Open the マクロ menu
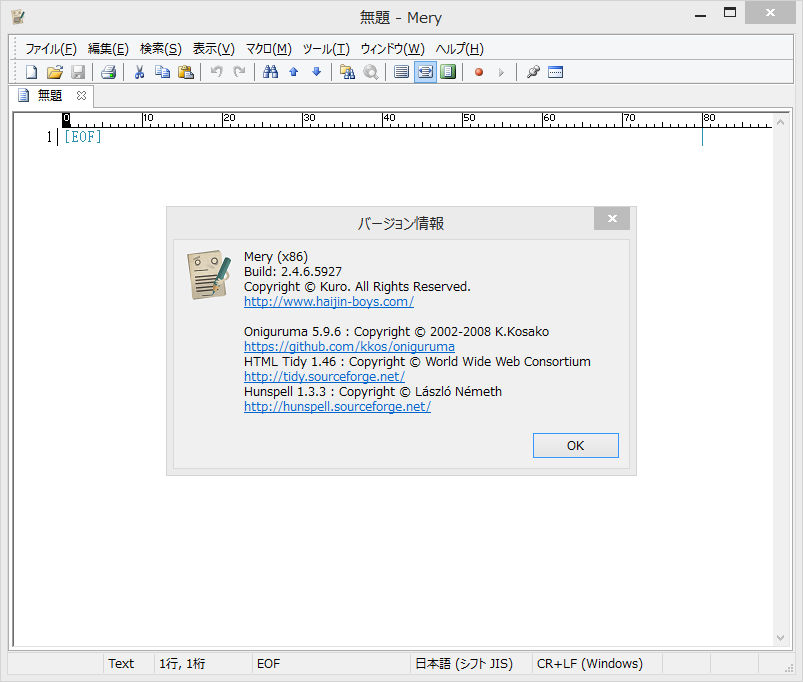The width and height of the screenshot is (803, 682). [266, 48]
